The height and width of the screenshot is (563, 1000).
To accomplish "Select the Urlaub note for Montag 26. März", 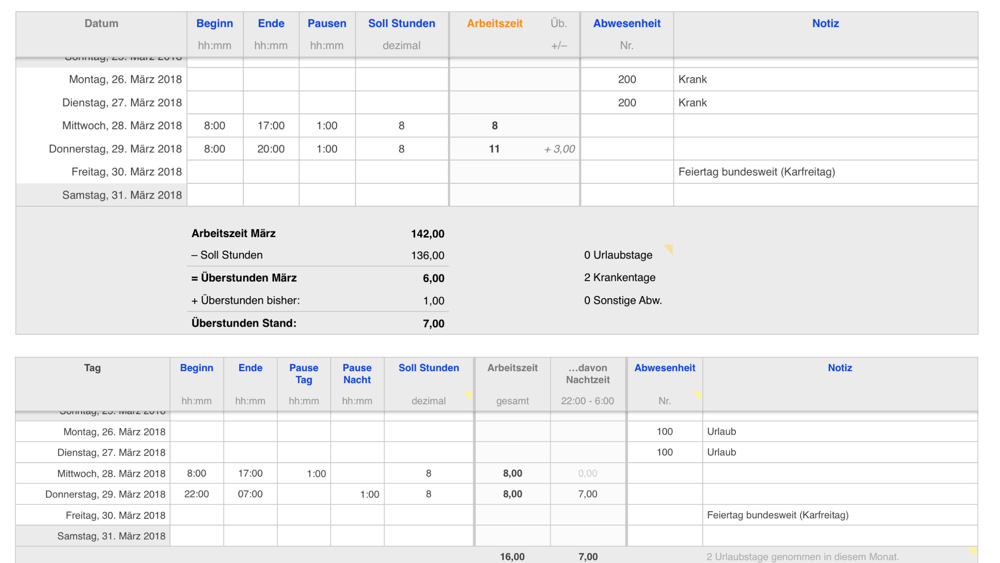I will click(x=721, y=432).
